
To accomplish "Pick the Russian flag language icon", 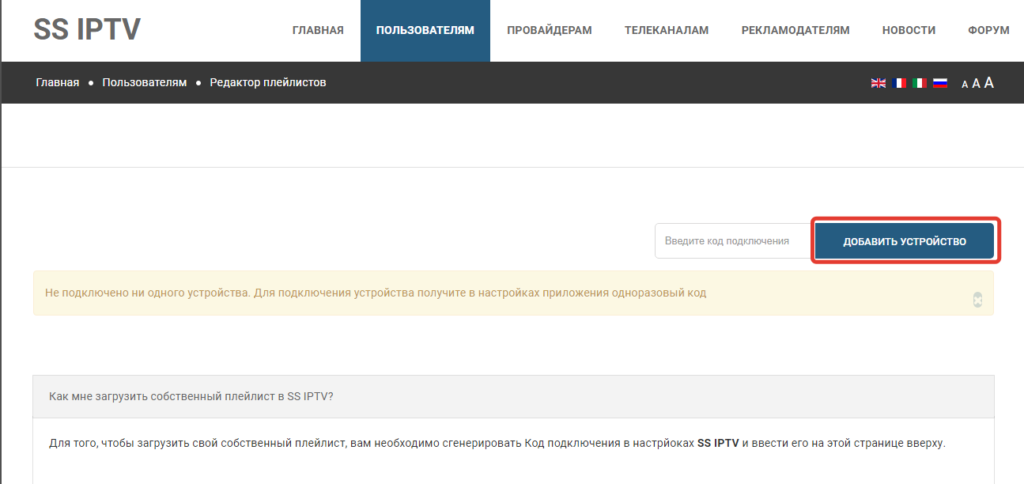I will click(940, 83).
